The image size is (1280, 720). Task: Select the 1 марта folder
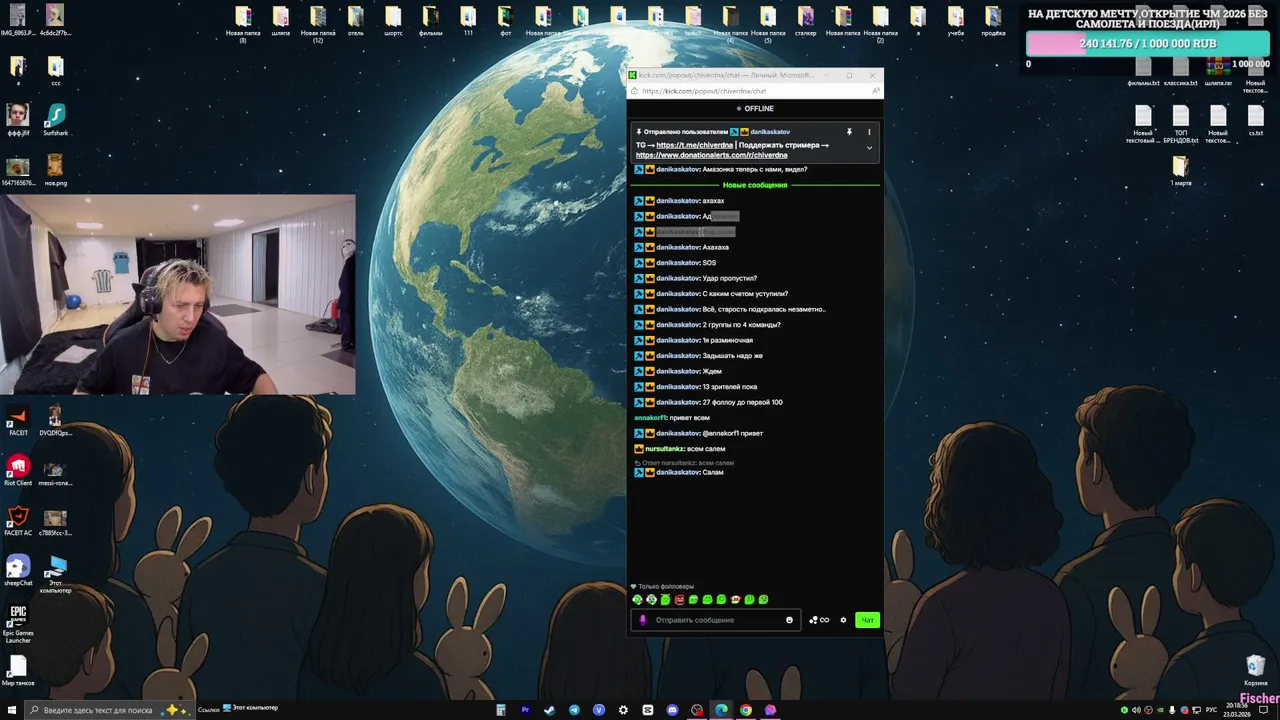point(1180,171)
